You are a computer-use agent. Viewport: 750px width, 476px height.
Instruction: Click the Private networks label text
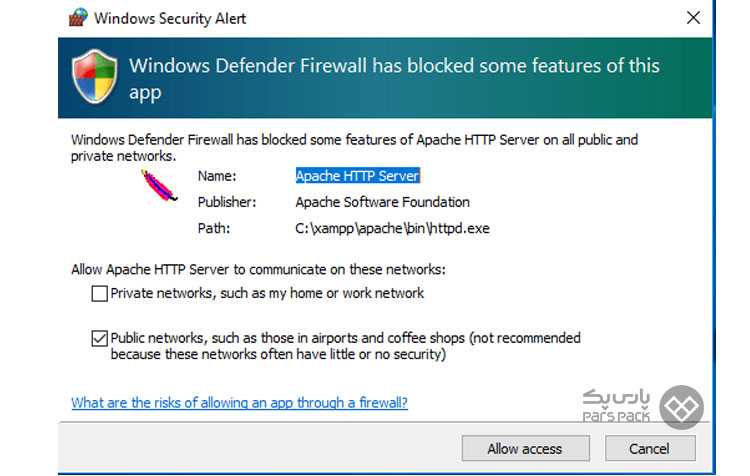click(267, 293)
